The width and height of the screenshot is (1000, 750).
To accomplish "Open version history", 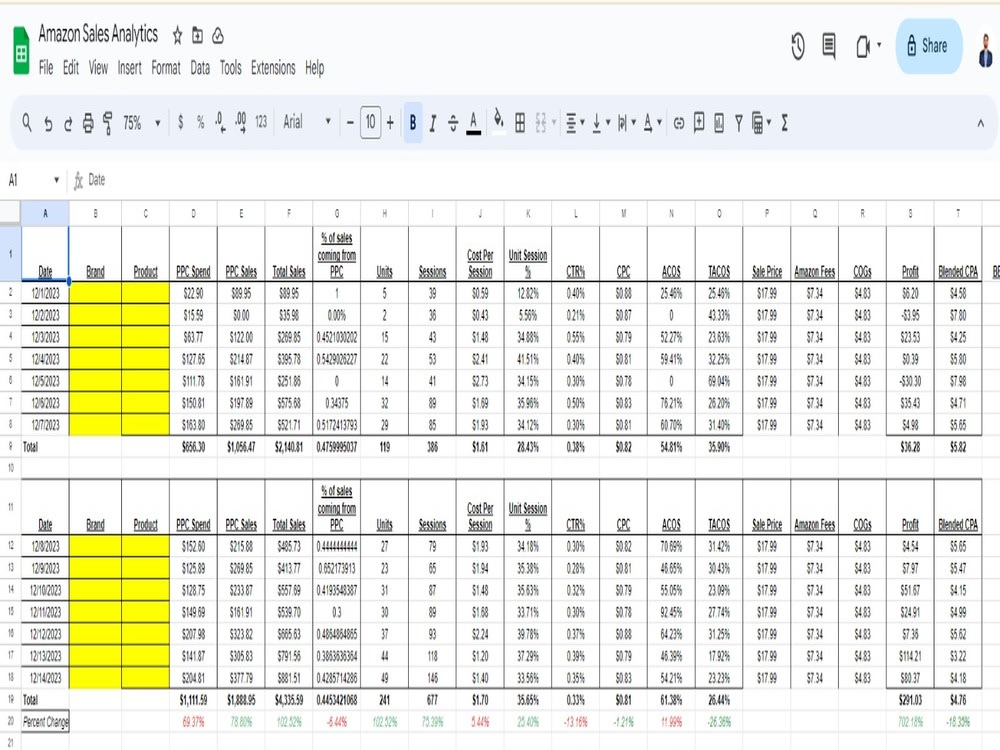I will [x=798, y=47].
